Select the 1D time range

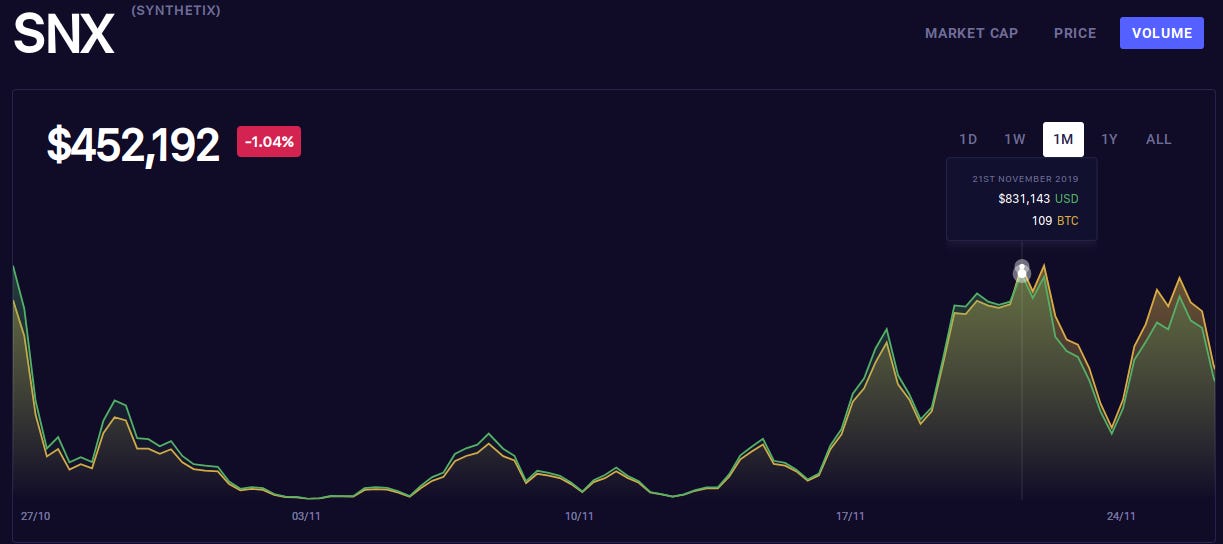(968, 139)
